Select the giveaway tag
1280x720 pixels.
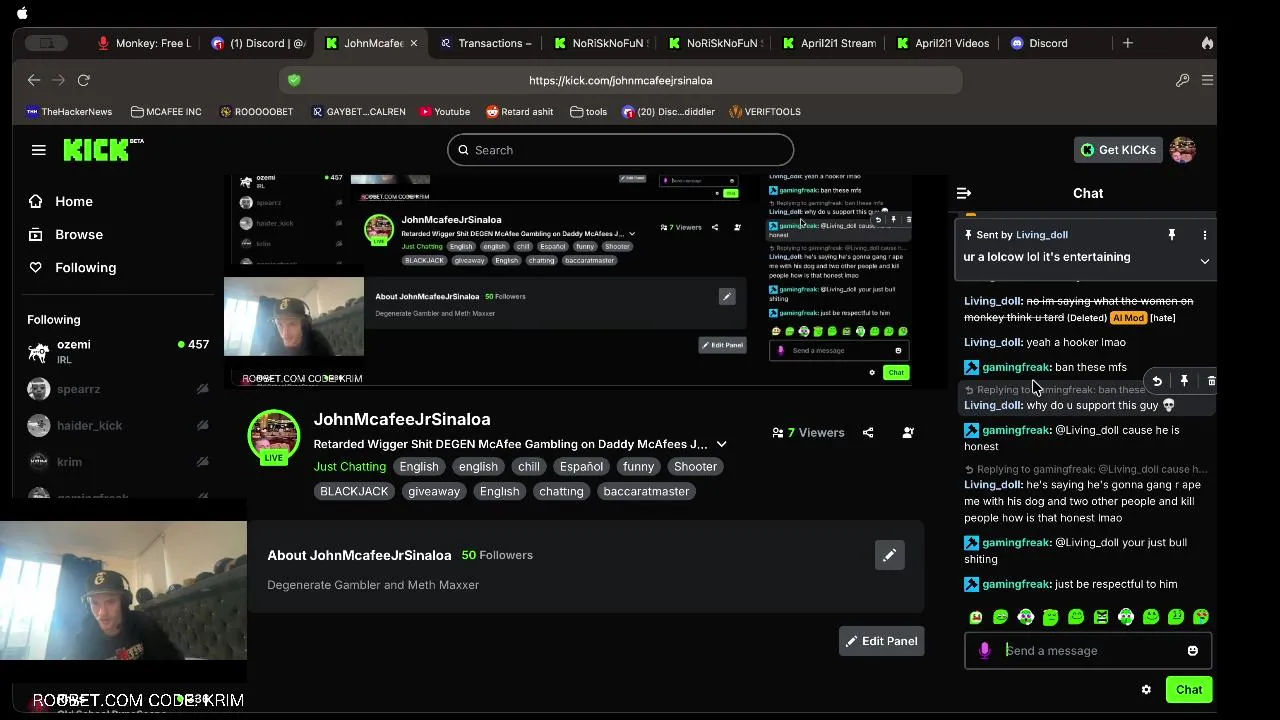click(434, 491)
